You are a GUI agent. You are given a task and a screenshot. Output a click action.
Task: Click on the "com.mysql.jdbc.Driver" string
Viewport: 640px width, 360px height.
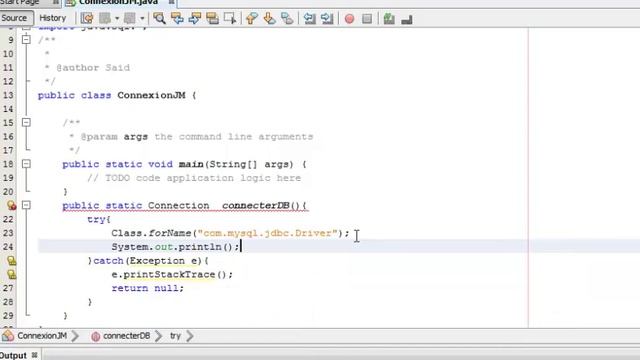tap(267, 233)
